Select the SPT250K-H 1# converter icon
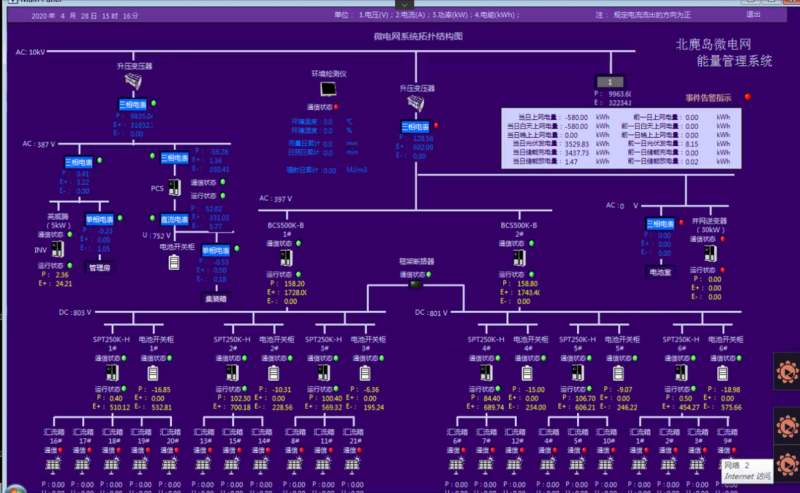 pos(112,372)
